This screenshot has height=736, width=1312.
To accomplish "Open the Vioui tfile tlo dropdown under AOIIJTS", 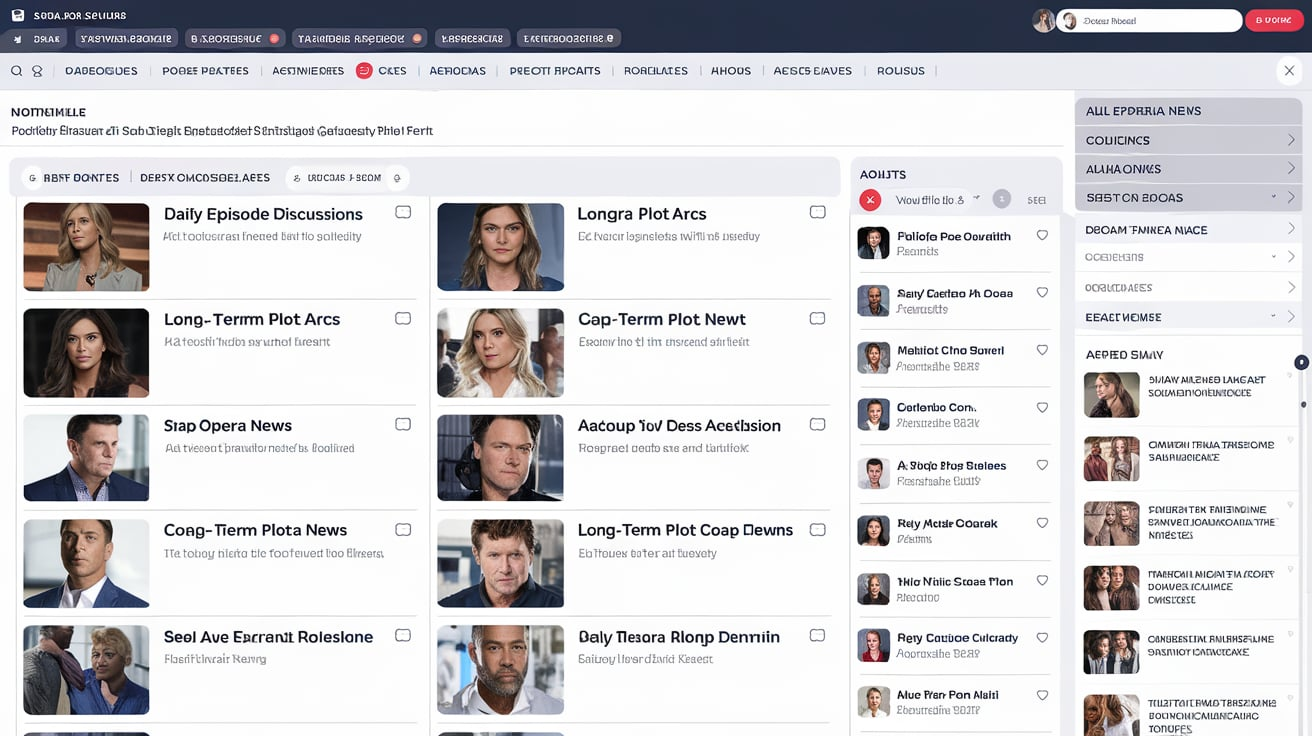I will point(937,200).
